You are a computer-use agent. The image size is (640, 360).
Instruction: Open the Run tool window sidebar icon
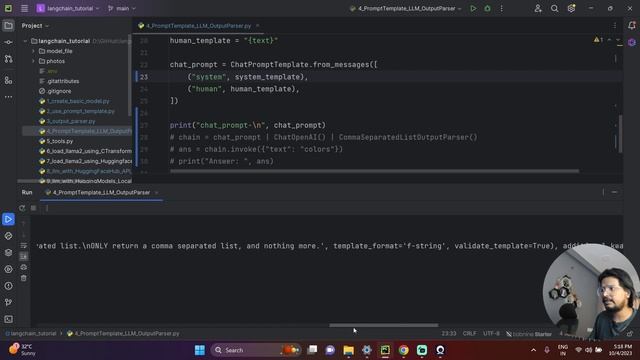8,220
